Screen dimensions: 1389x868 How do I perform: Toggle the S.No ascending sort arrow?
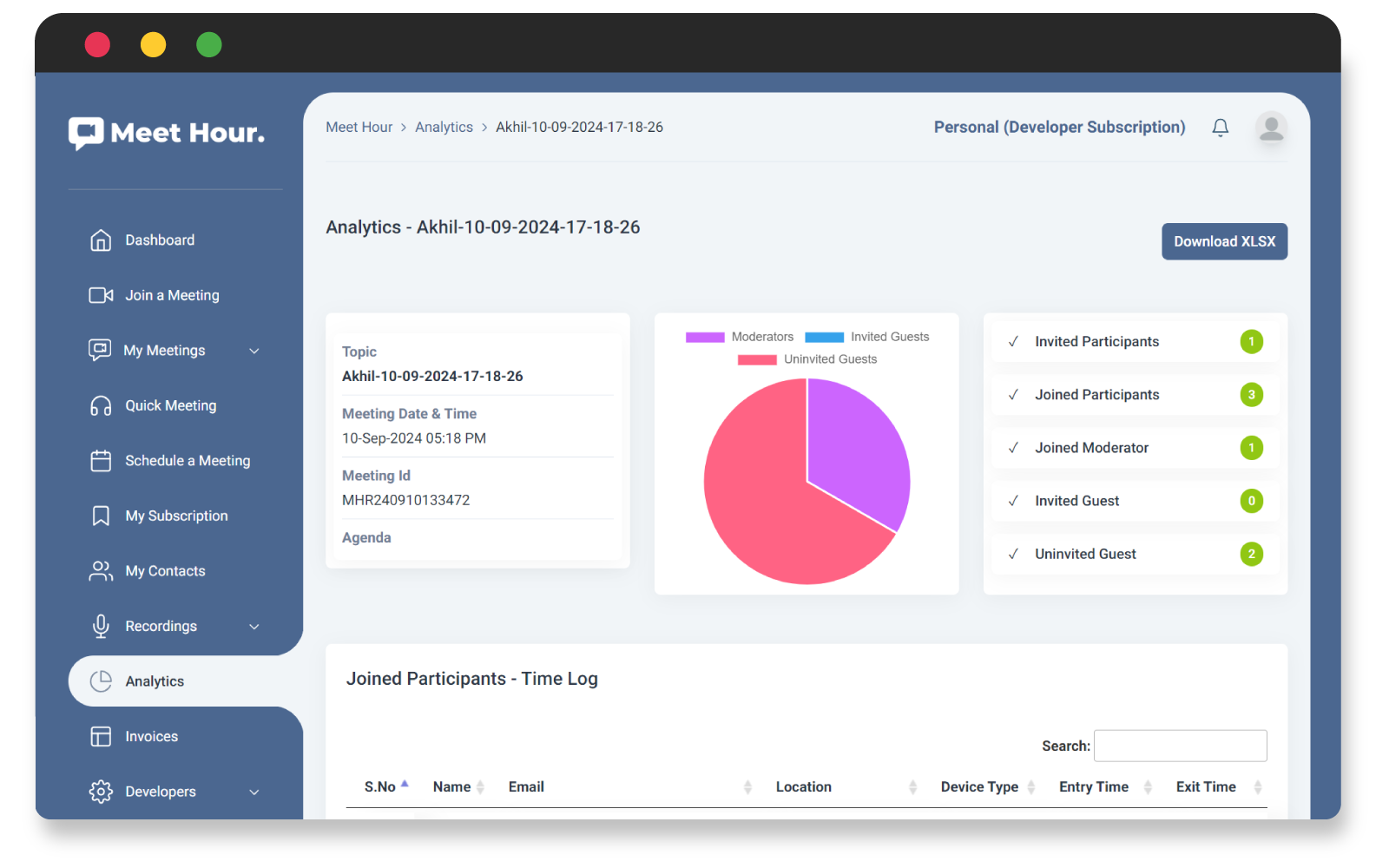pos(405,782)
